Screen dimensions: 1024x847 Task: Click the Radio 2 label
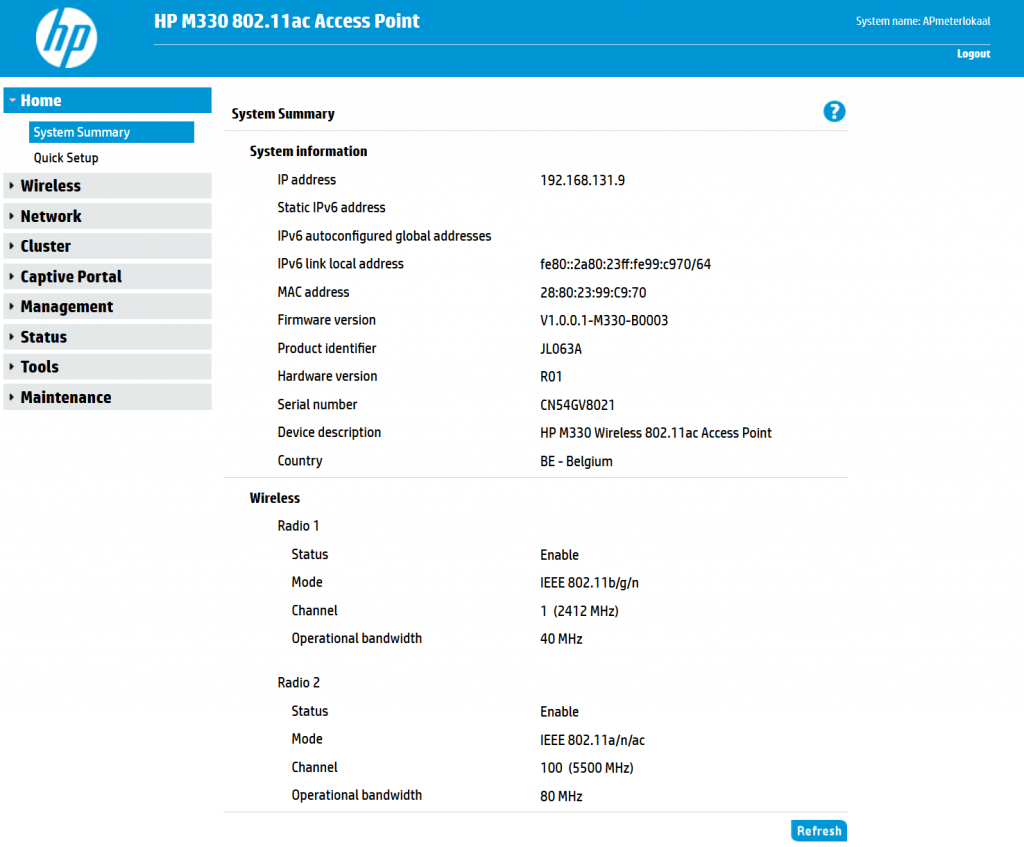pos(298,683)
